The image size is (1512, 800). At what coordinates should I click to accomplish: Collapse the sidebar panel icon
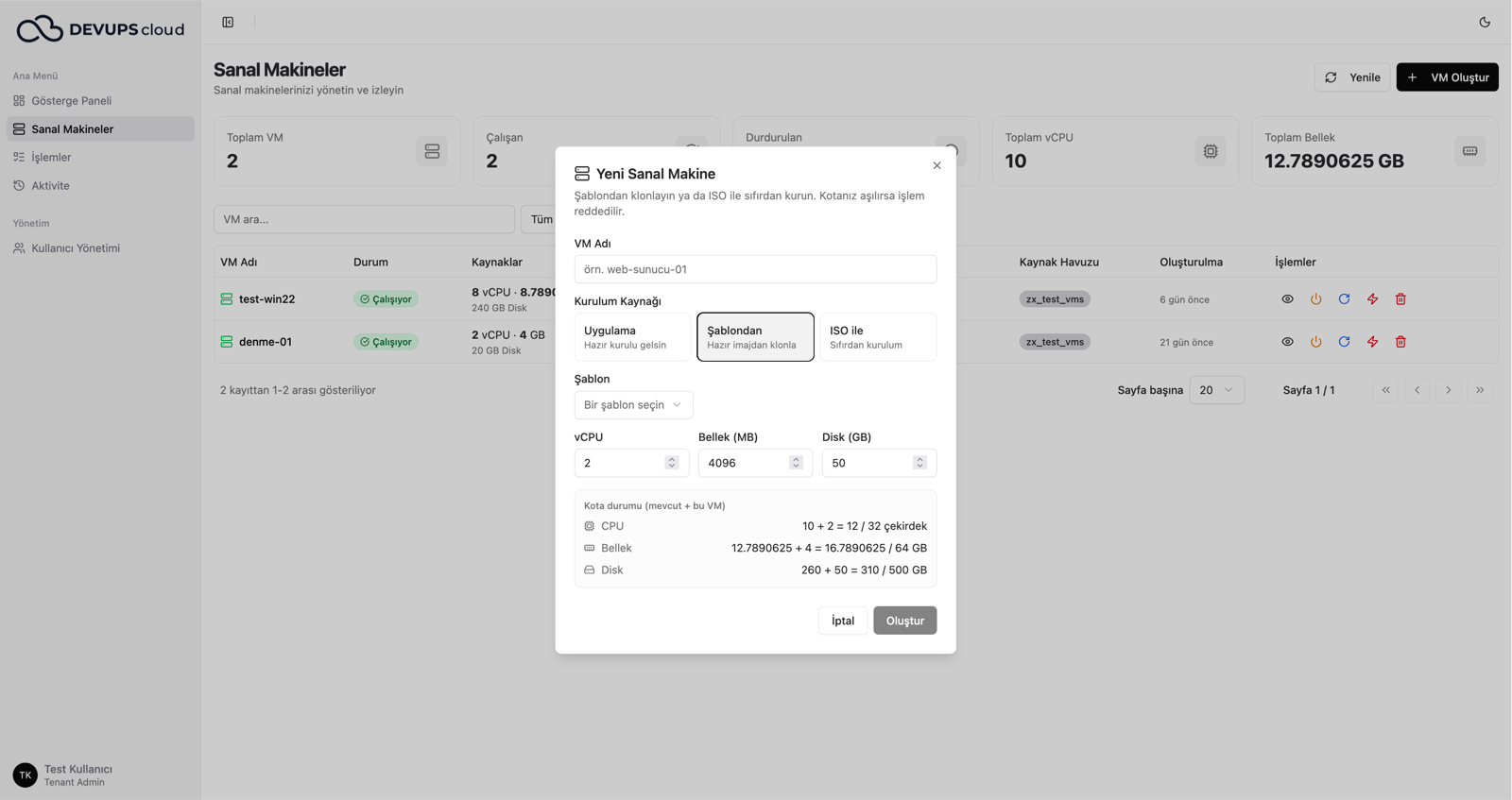pos(228,22)
